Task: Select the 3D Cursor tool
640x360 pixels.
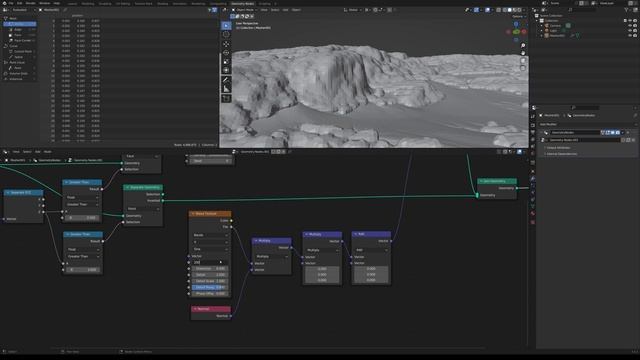Action: click(x=226, y=34)
